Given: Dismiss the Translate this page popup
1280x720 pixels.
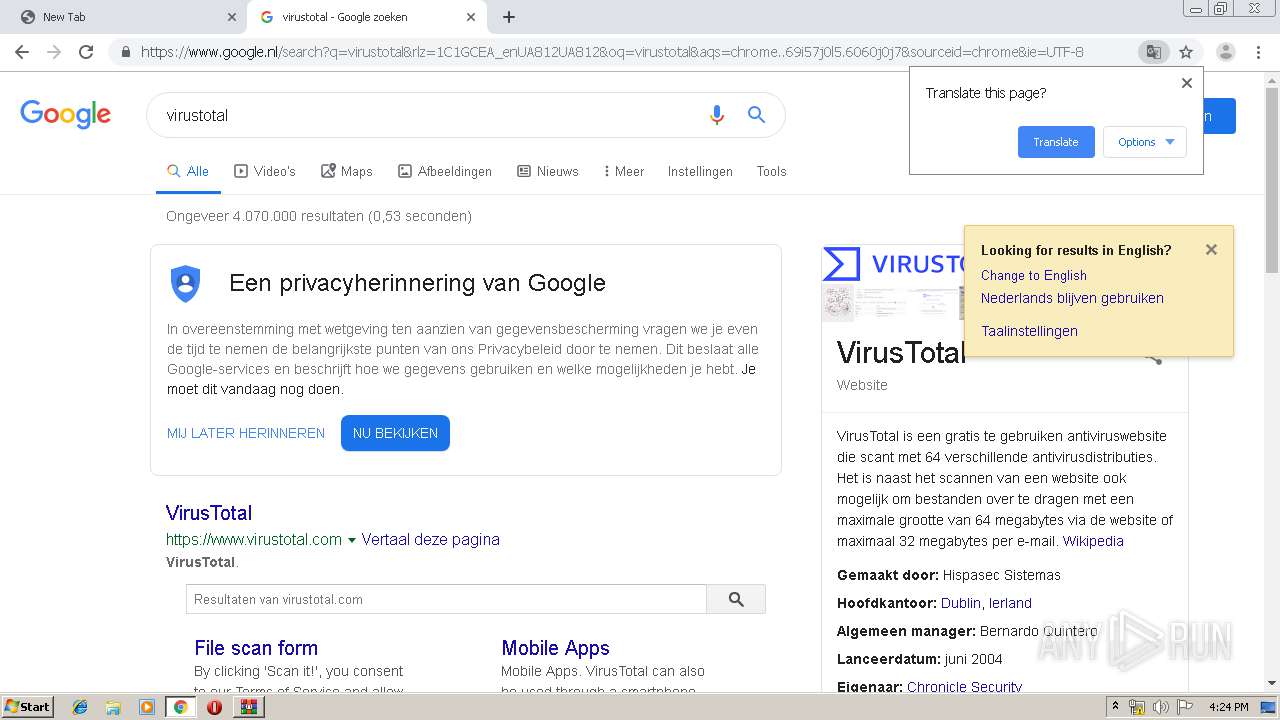Looking at the screenshot, I should point(1187,83).
